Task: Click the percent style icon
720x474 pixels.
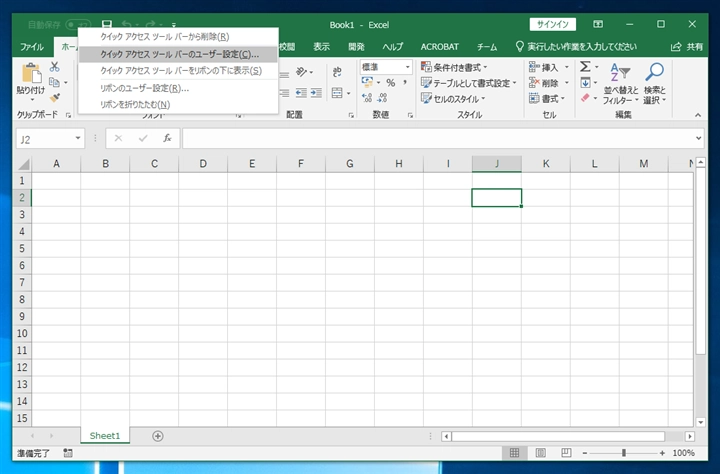Action: pos(390,83)
